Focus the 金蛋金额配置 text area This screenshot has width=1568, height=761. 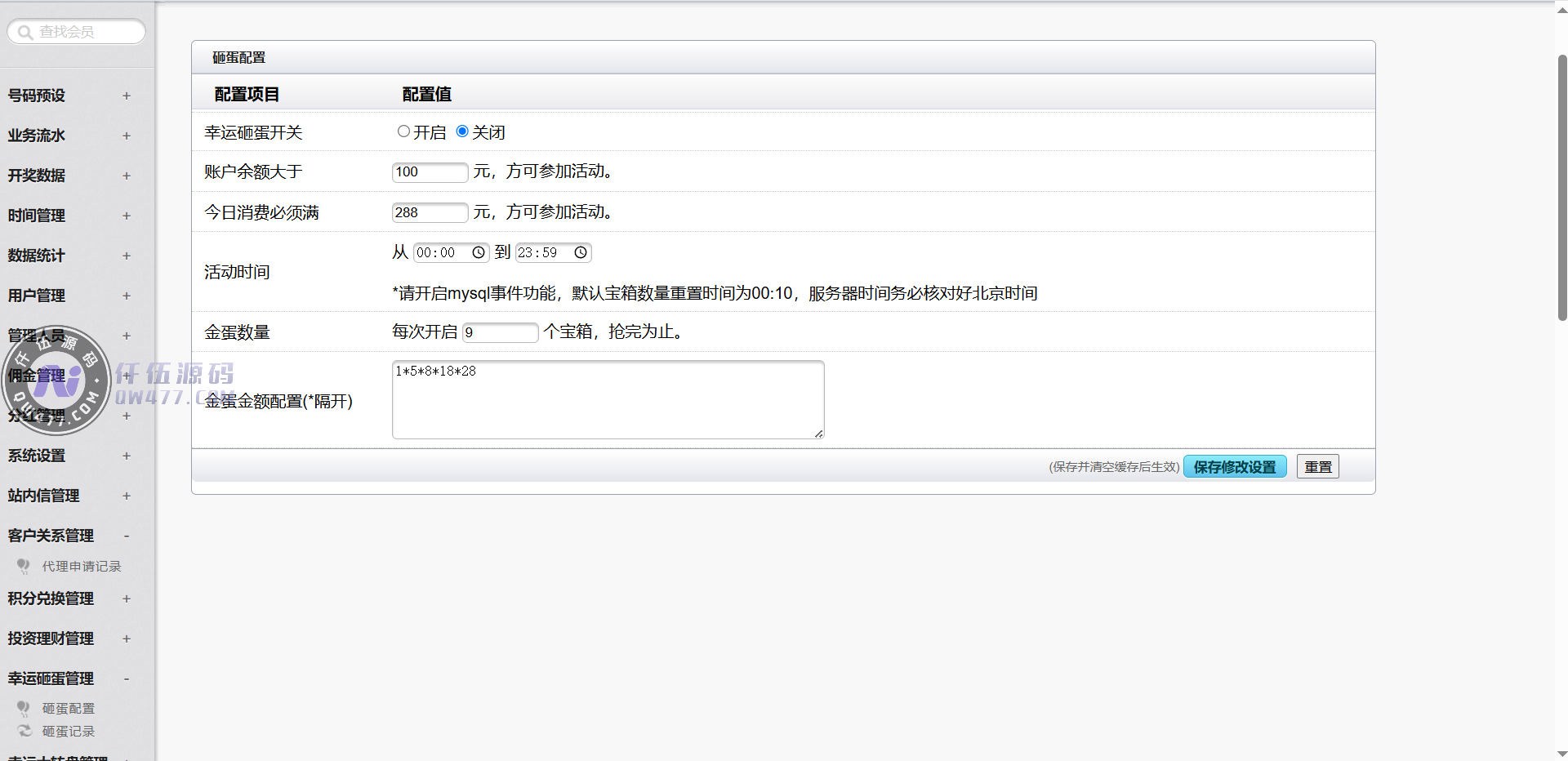pyautogui.click(x=608, y=400)
